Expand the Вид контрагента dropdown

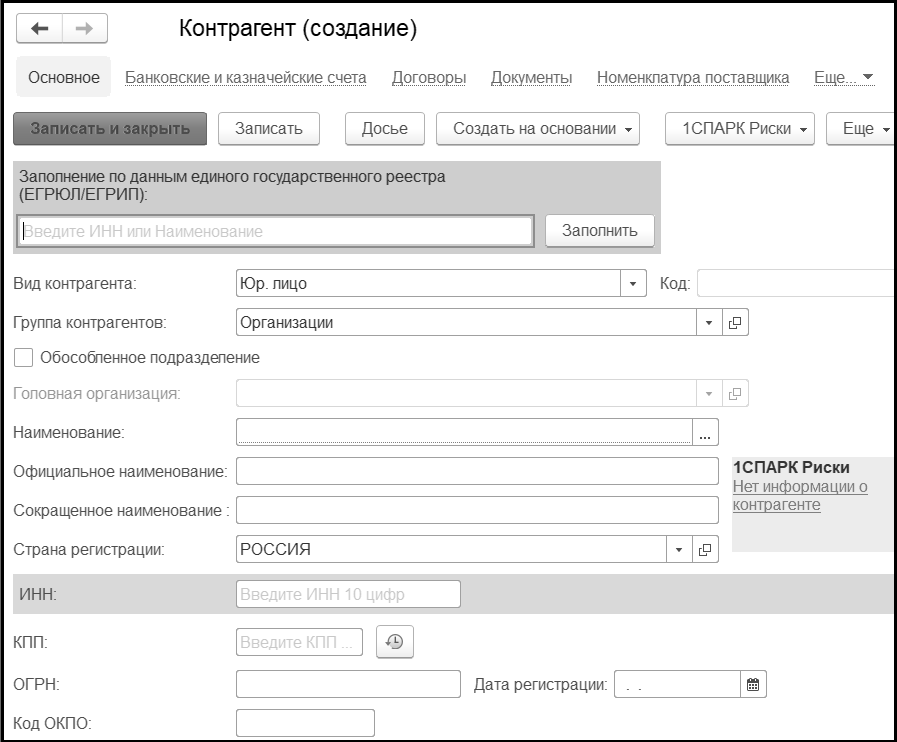tap(633, 284)
